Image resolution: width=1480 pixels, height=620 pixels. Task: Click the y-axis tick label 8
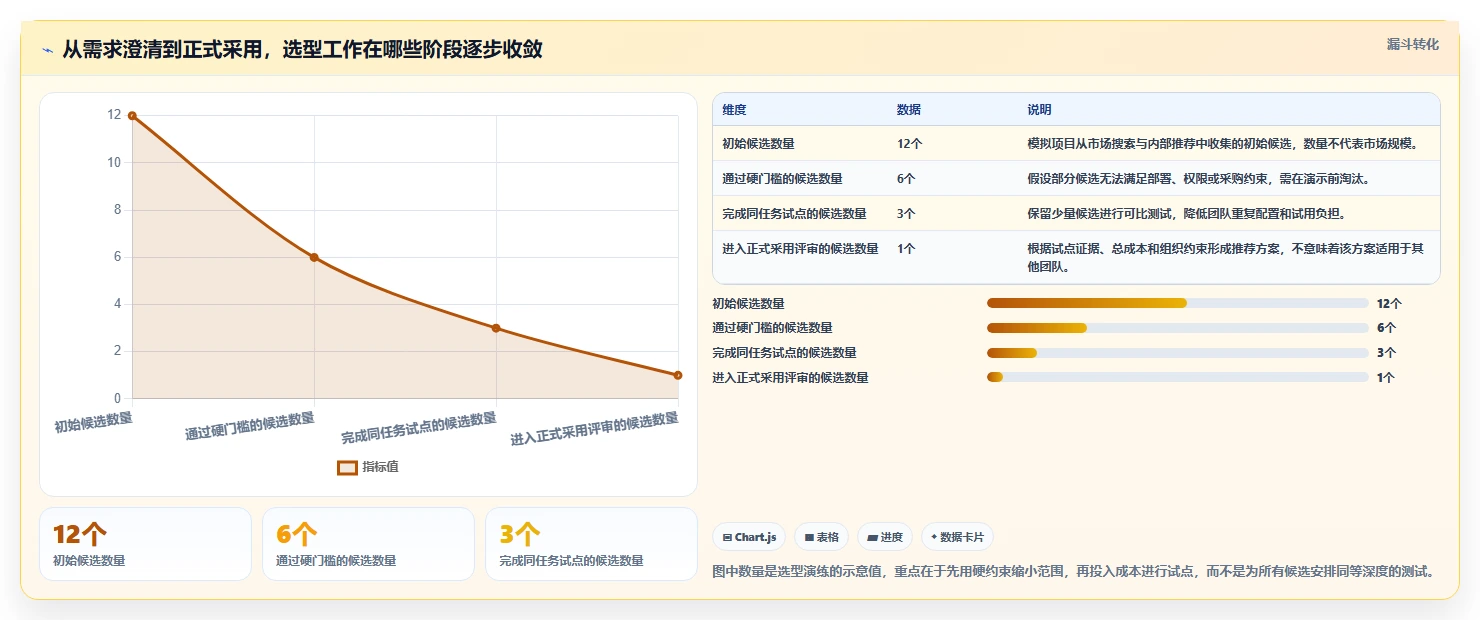(x=117, y=210)
